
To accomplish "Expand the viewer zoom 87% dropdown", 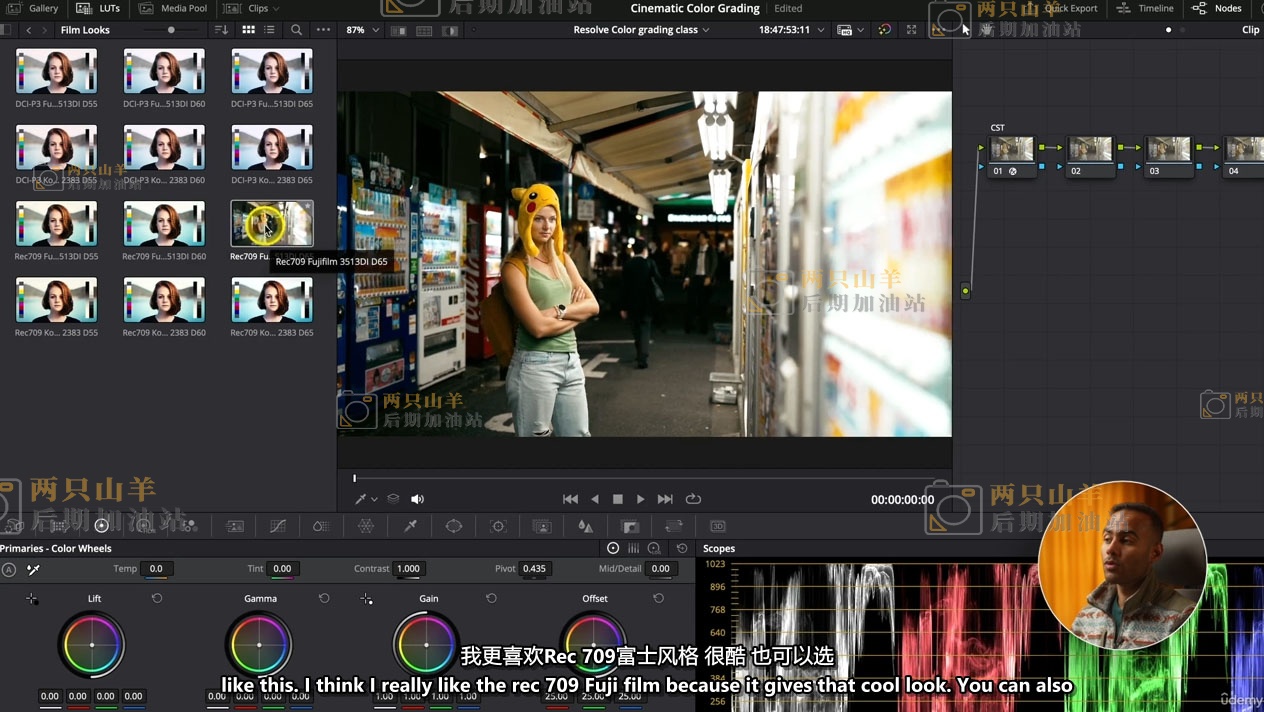I will coord(363,30).
